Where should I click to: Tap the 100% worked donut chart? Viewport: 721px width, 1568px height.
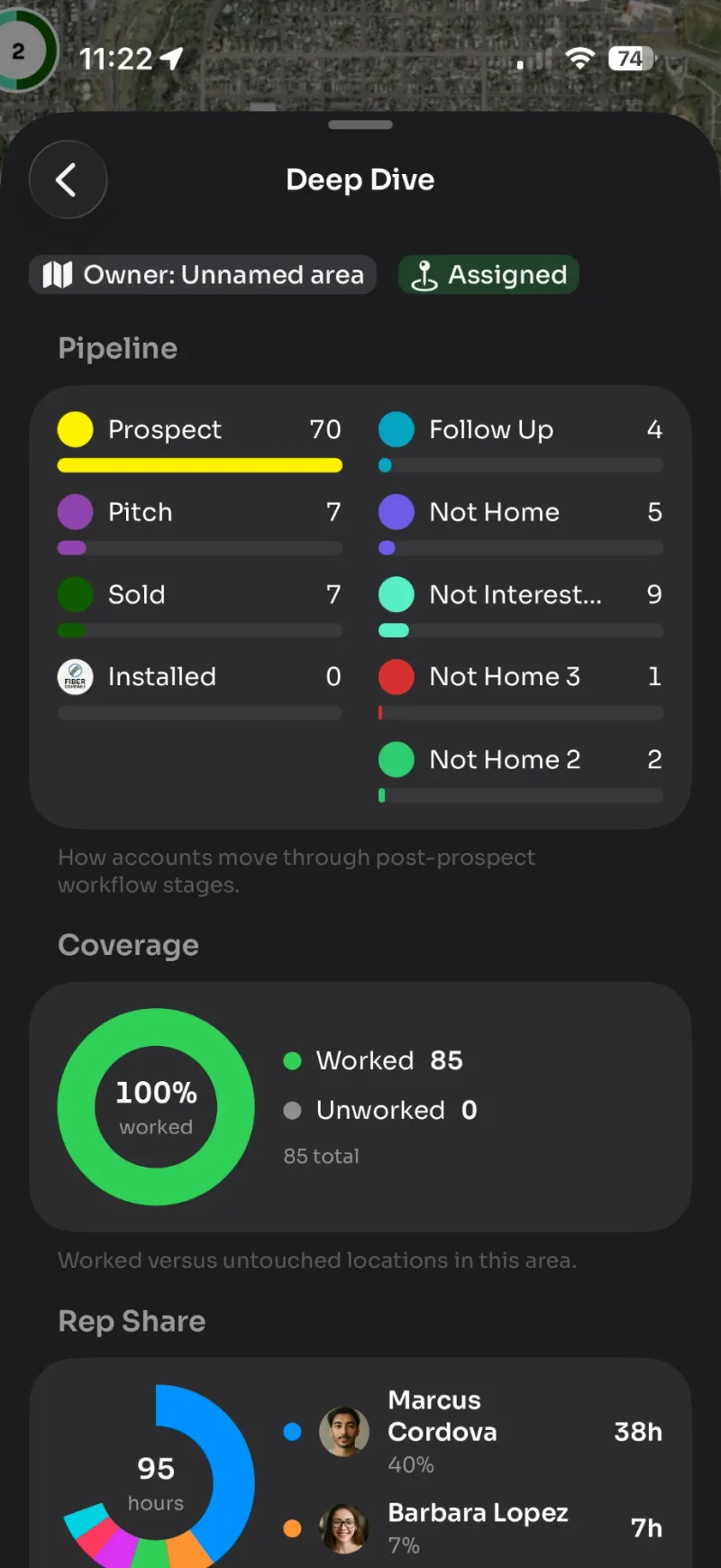tap(156, 1106)
